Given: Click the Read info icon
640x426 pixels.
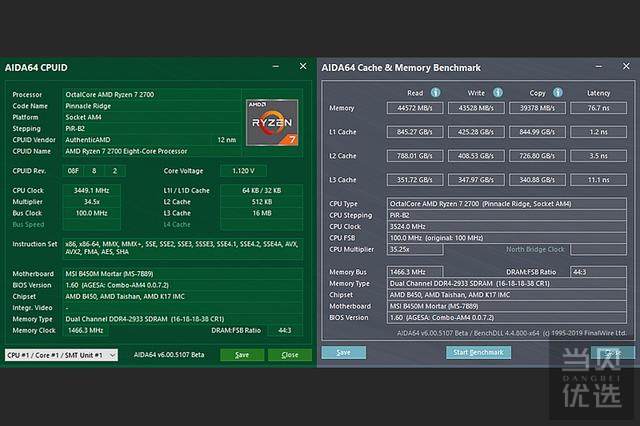Looking at the screenshot, I should click(x=436, y=93).
